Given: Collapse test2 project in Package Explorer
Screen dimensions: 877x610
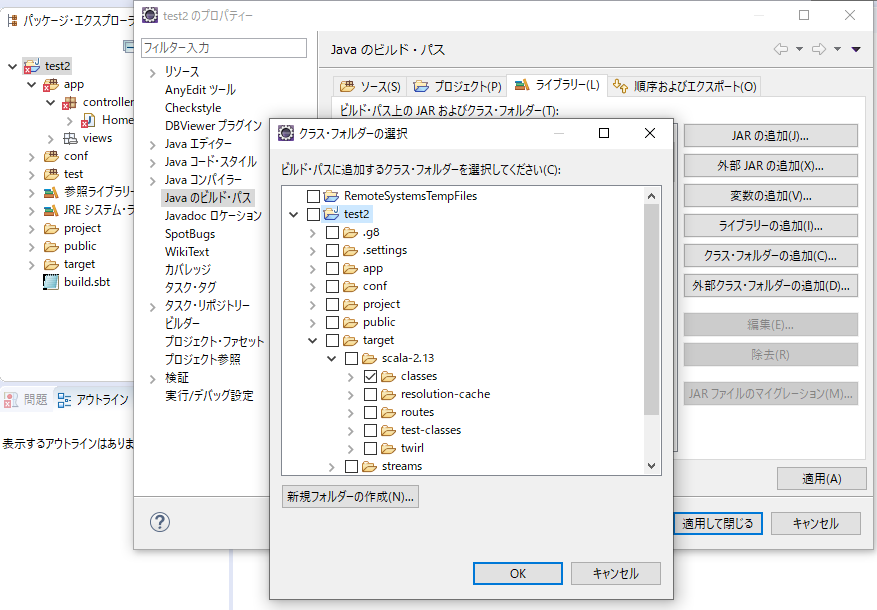Looking at the screenshot, I should (x=12, y=67).
